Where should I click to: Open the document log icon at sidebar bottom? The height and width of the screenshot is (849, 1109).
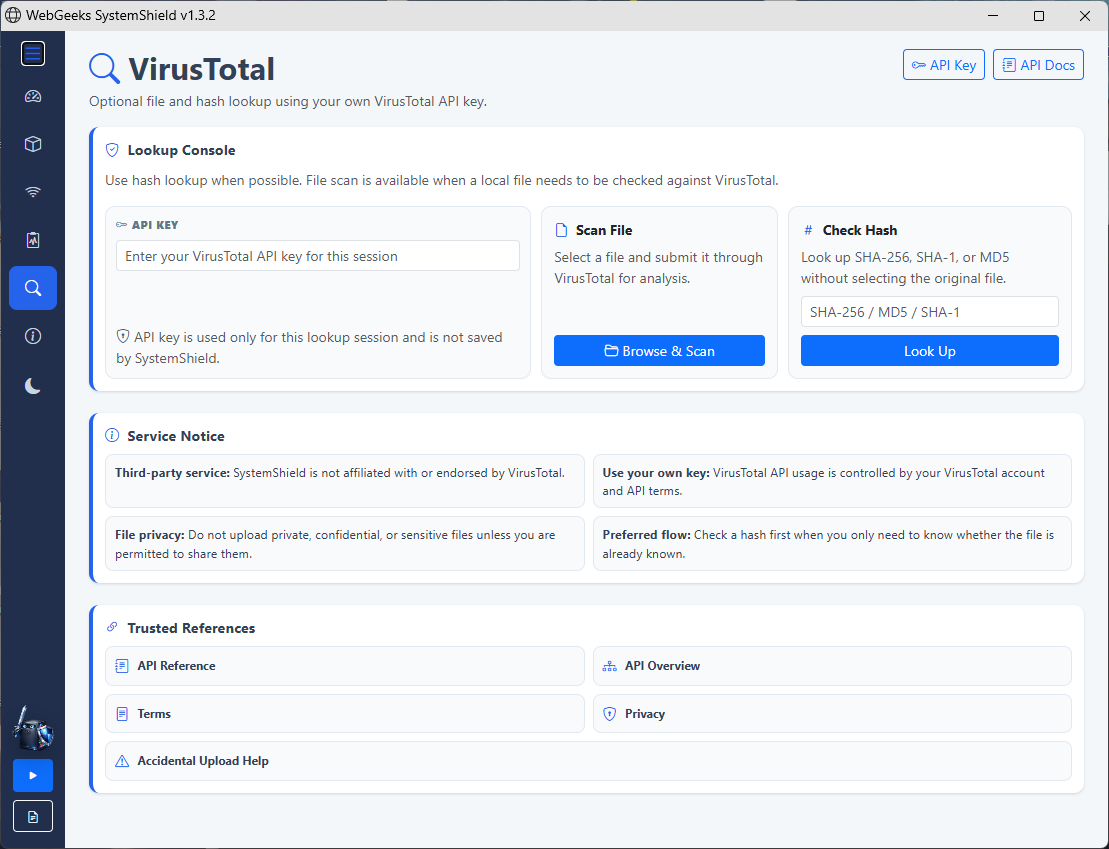click(33, 817)
